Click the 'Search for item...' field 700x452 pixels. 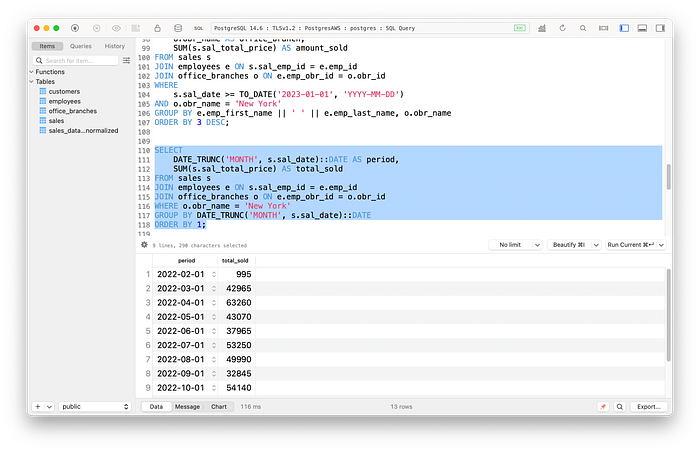[x=75, y=60]
